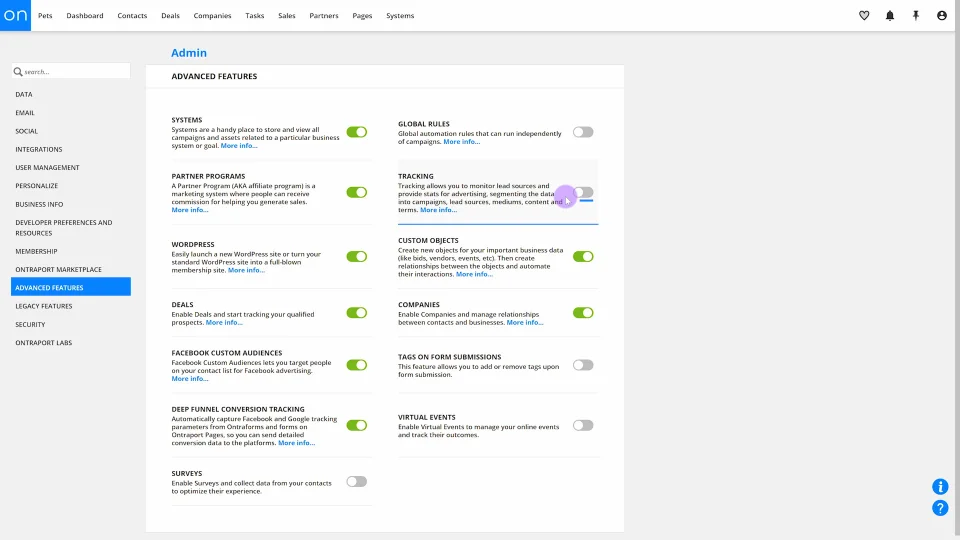Screen dimensions: 960x540
Task: Click the pin icon in header
Action: click(916, 15)
